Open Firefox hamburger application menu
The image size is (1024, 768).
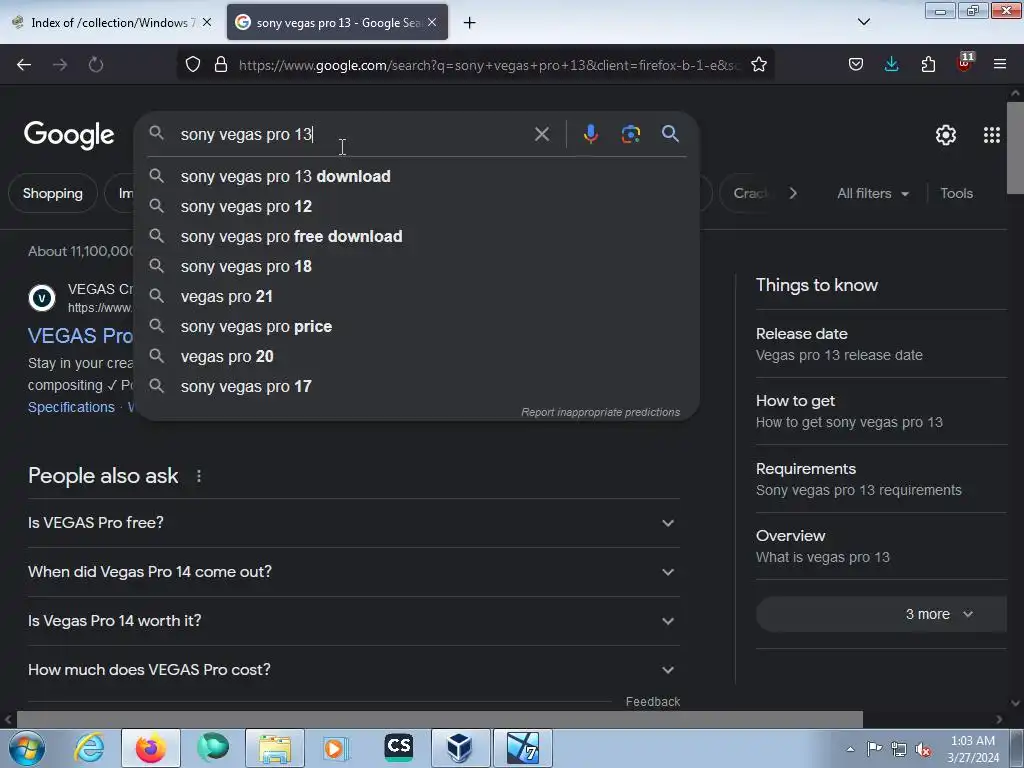pyautogui.click(x=999, y=65)
